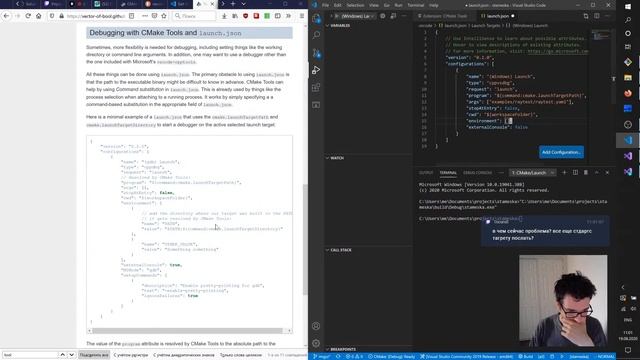This screenshot has width=640, height=360.
Task: Open the Edit menu in VS Code
Action: coord(338,5)
